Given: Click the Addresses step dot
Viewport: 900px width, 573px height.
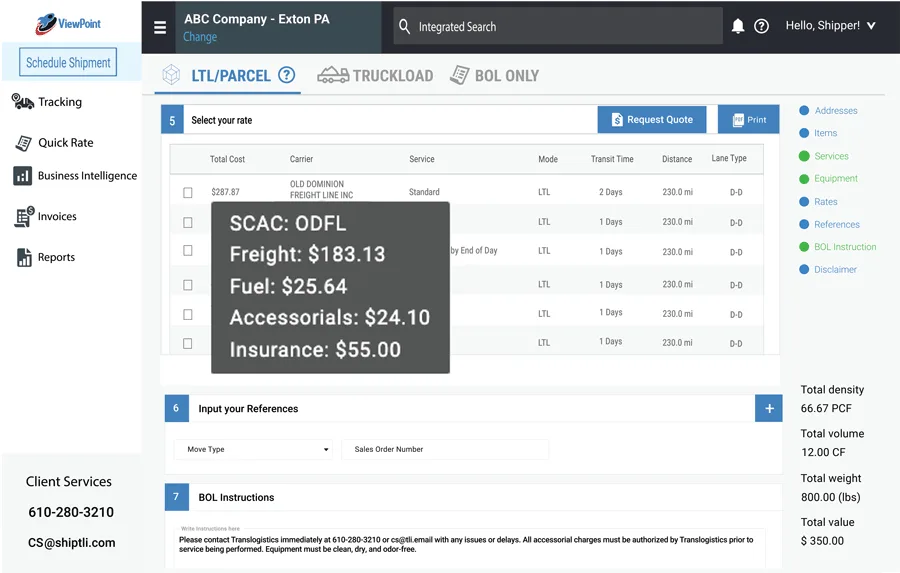Looking at the screenshot, I should 804,110.
